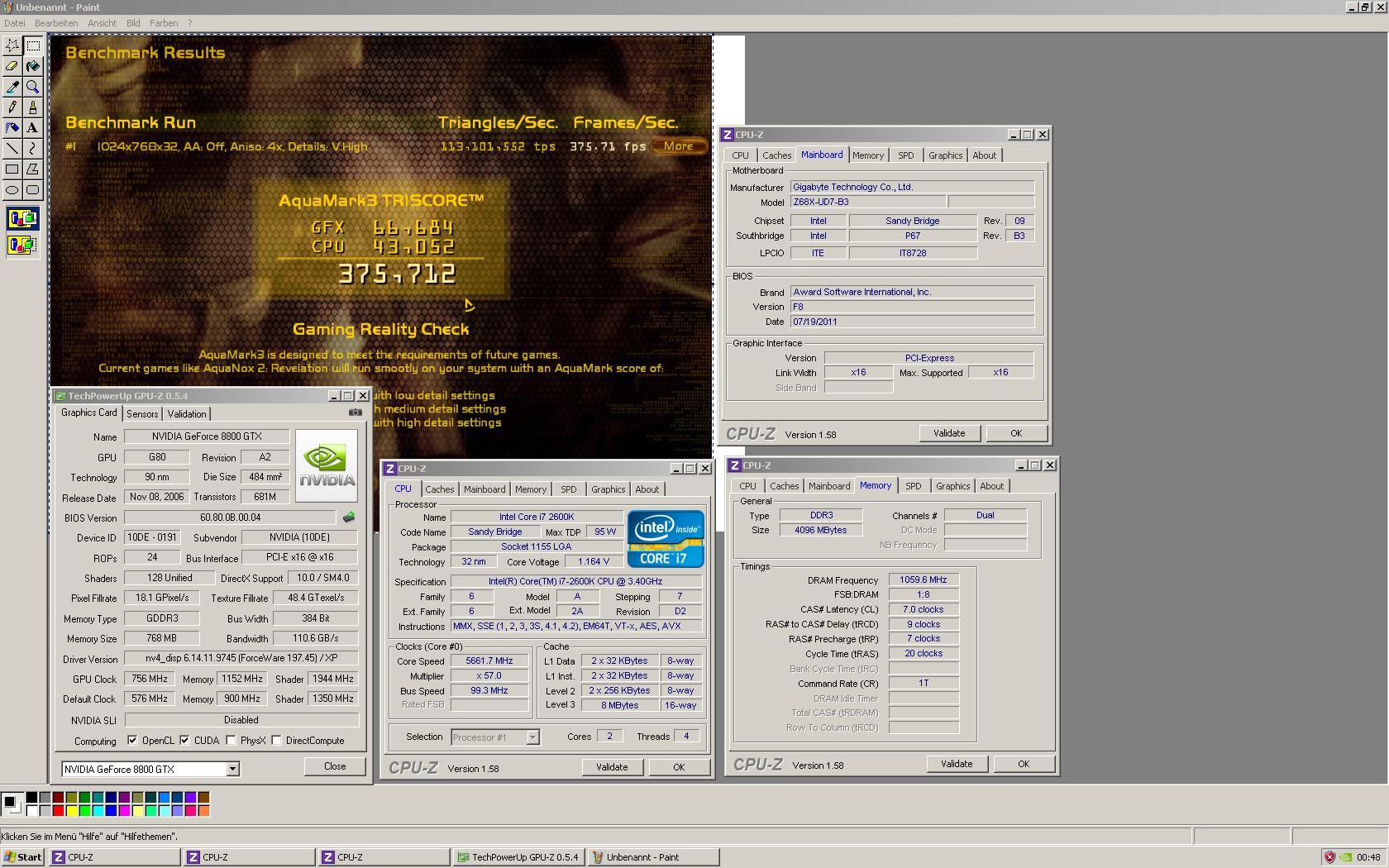
Task: Switch to the Validation tab in GPU-Z
Action: tap(187, 414)
